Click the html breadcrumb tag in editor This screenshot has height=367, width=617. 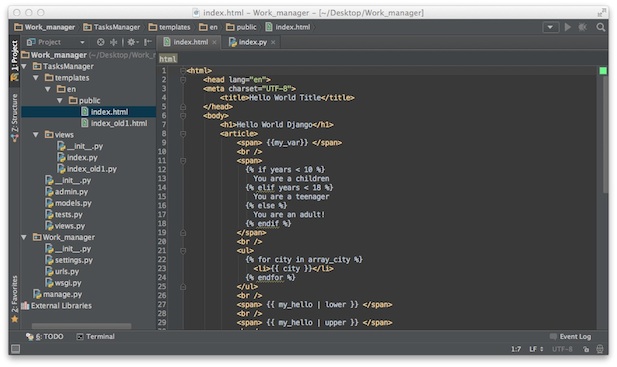tap(168, 59)
